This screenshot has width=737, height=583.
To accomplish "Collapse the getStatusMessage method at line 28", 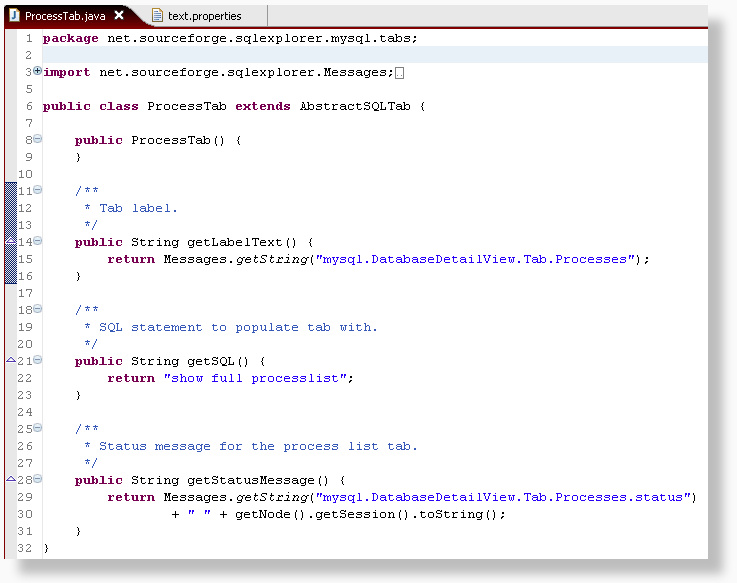I will pyautogui.click(x=38, y=479).
